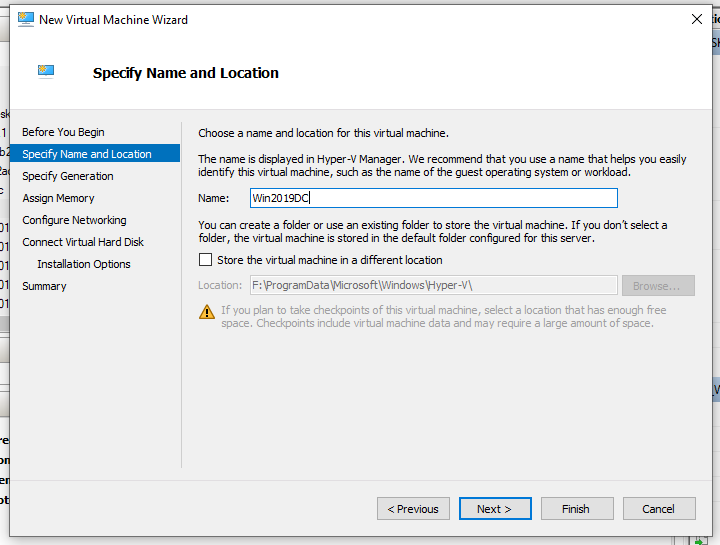Open the Installation Options step
720x545 pixels.
[84, 264]
